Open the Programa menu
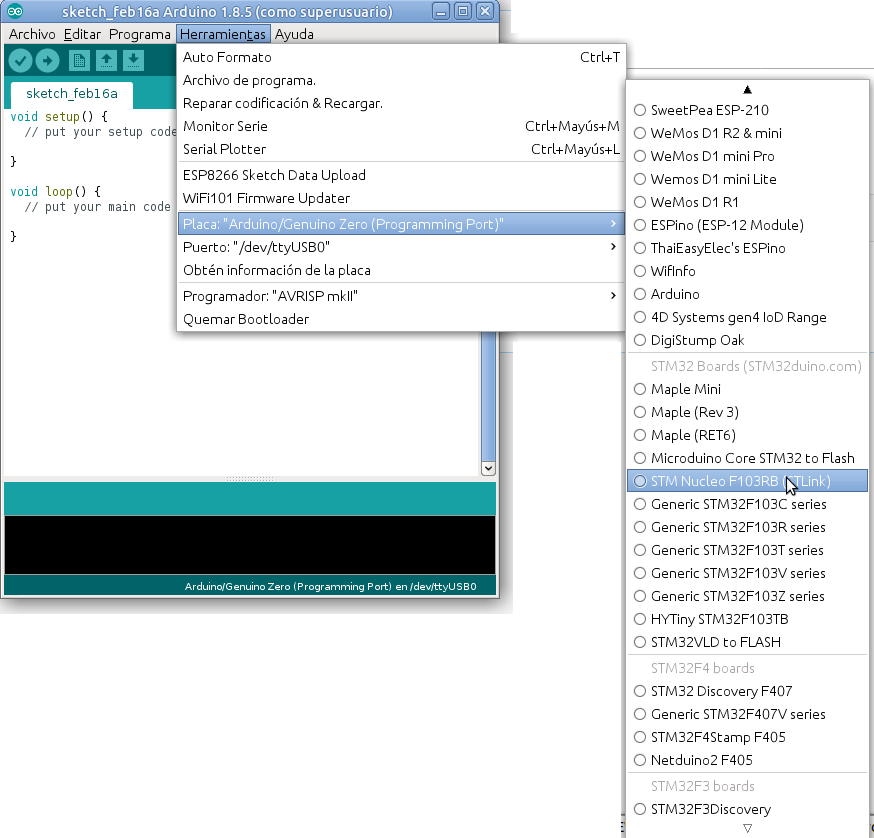 (x=139, y=34)
